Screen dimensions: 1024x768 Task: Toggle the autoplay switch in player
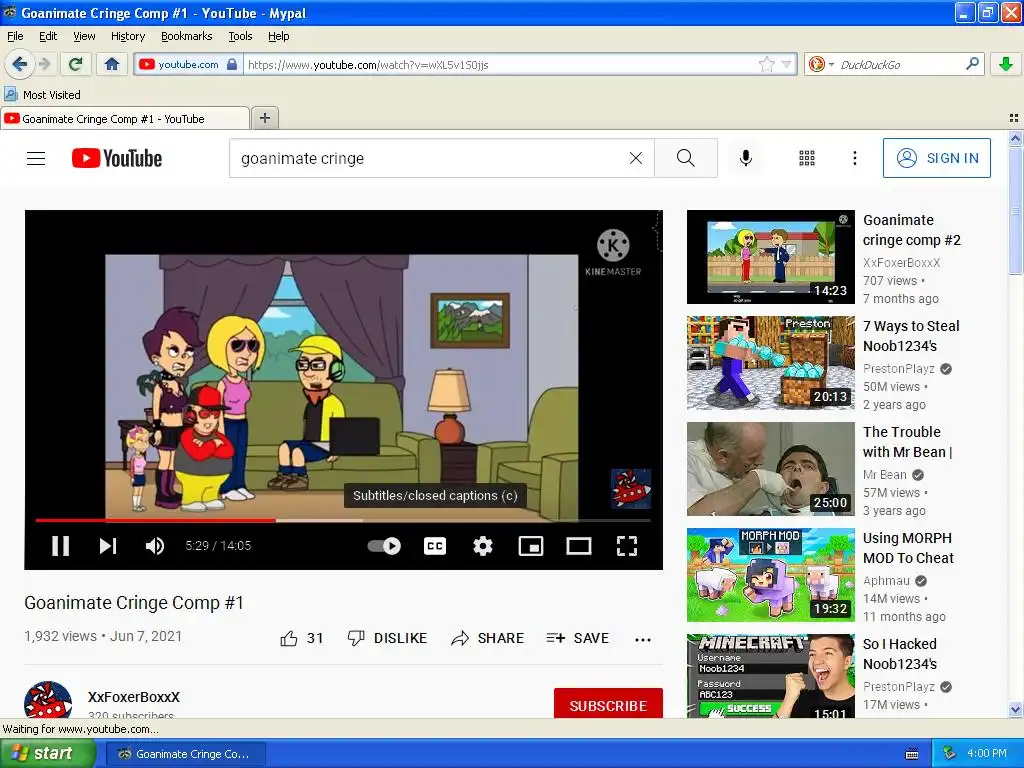(384, 546)
